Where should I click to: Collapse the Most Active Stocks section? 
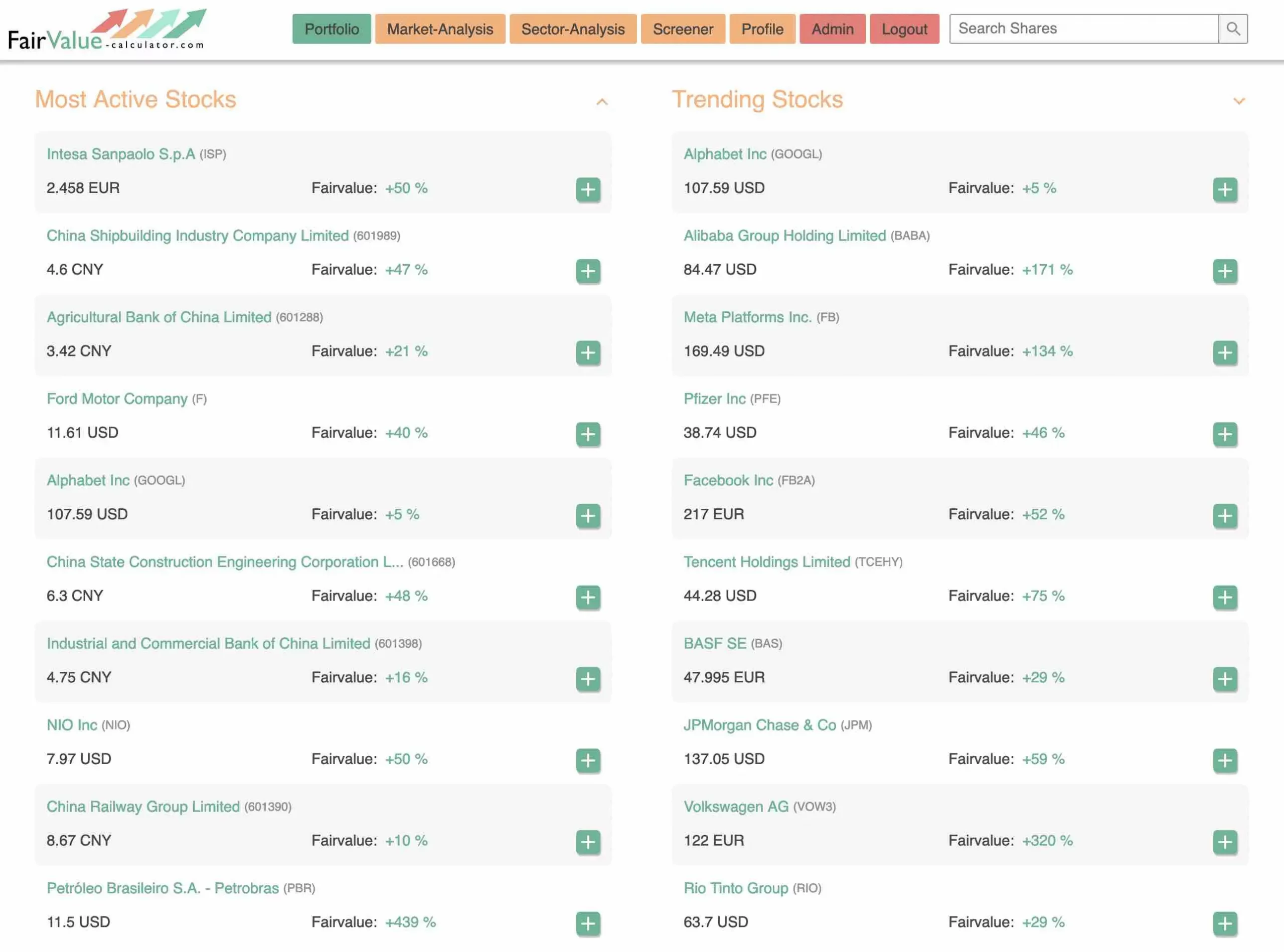601,100
